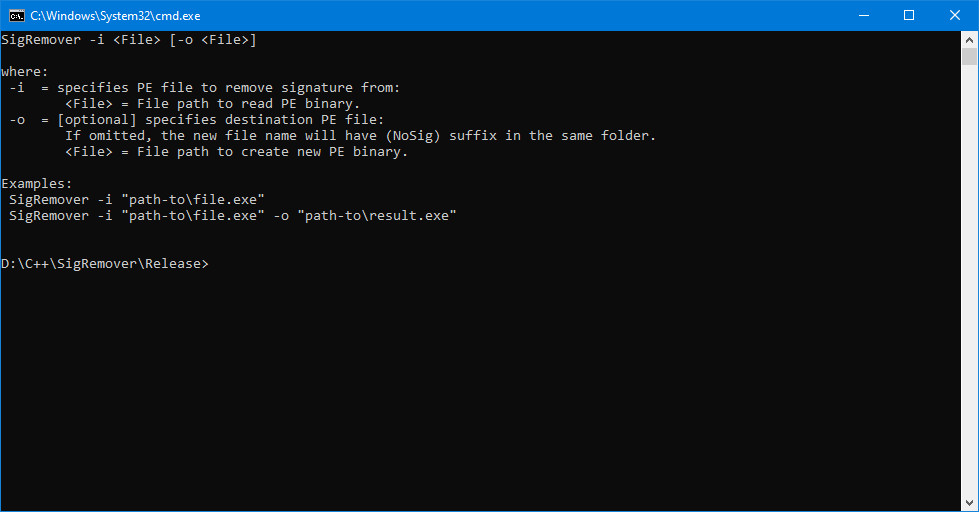Click the cmd.exe system menu icon
This screenshot has width=979, height=512.
click(16, 15)
